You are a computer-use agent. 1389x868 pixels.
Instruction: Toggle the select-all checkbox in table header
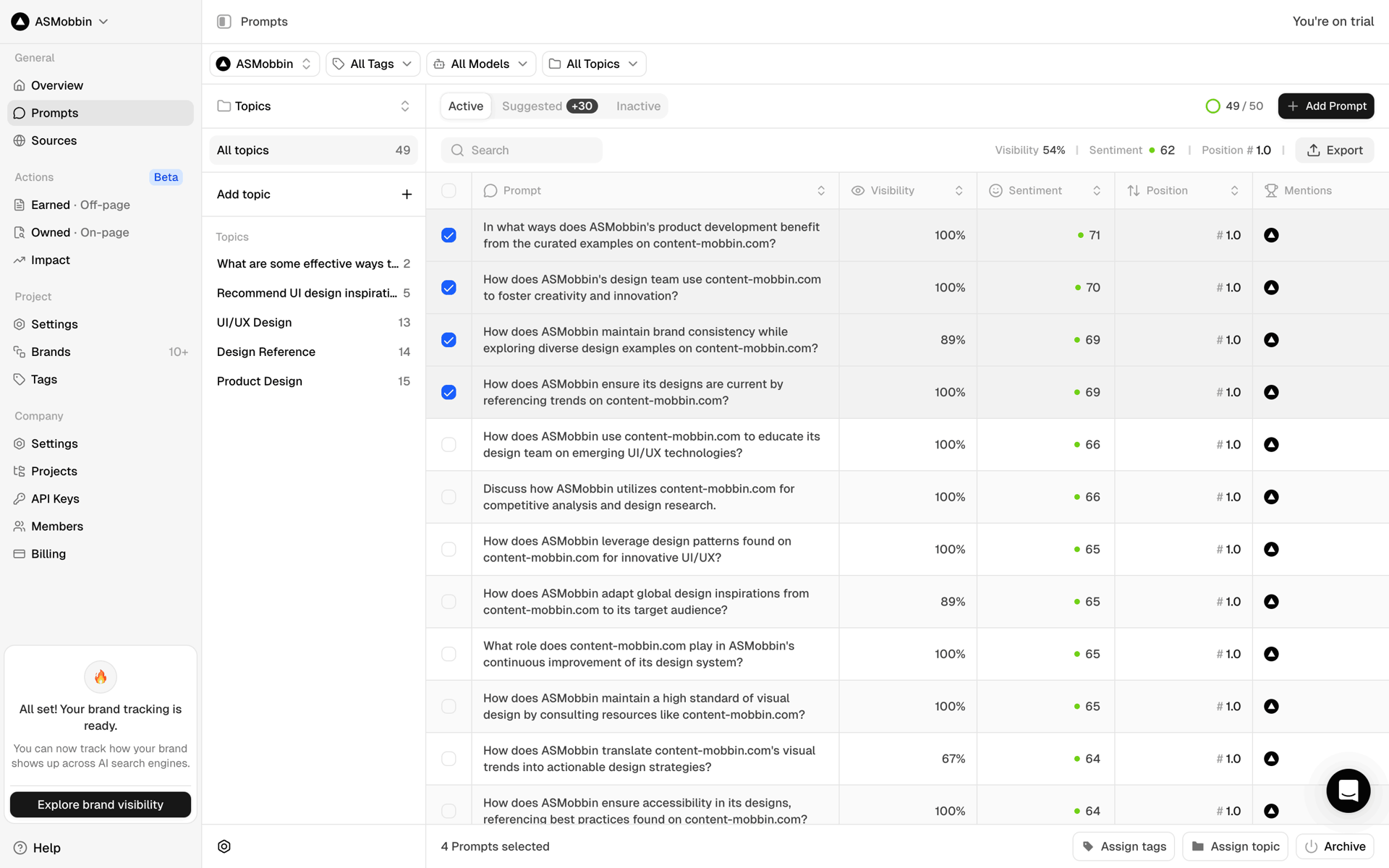tap(449, 190)
